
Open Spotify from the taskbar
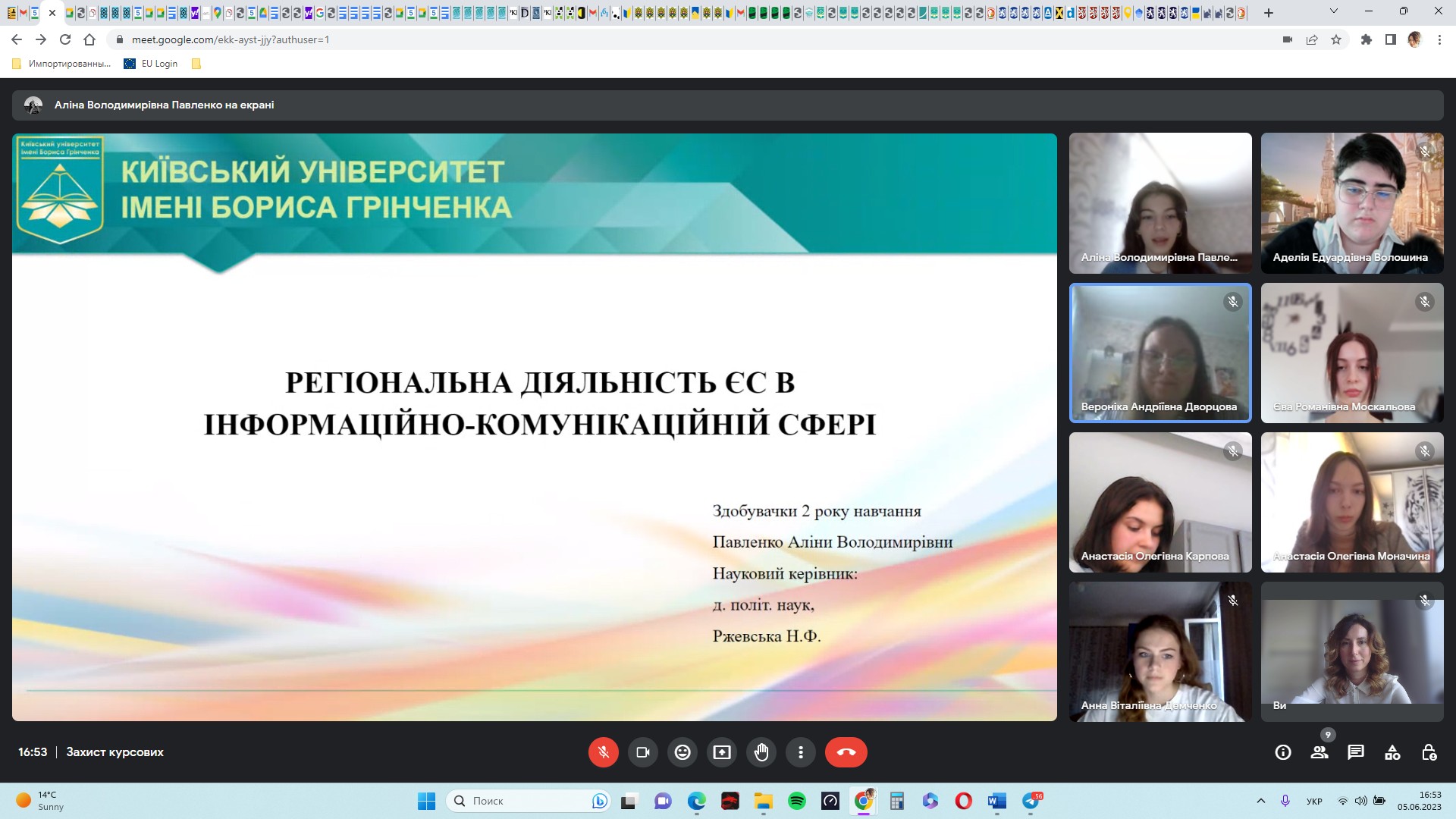coord(796,801)
